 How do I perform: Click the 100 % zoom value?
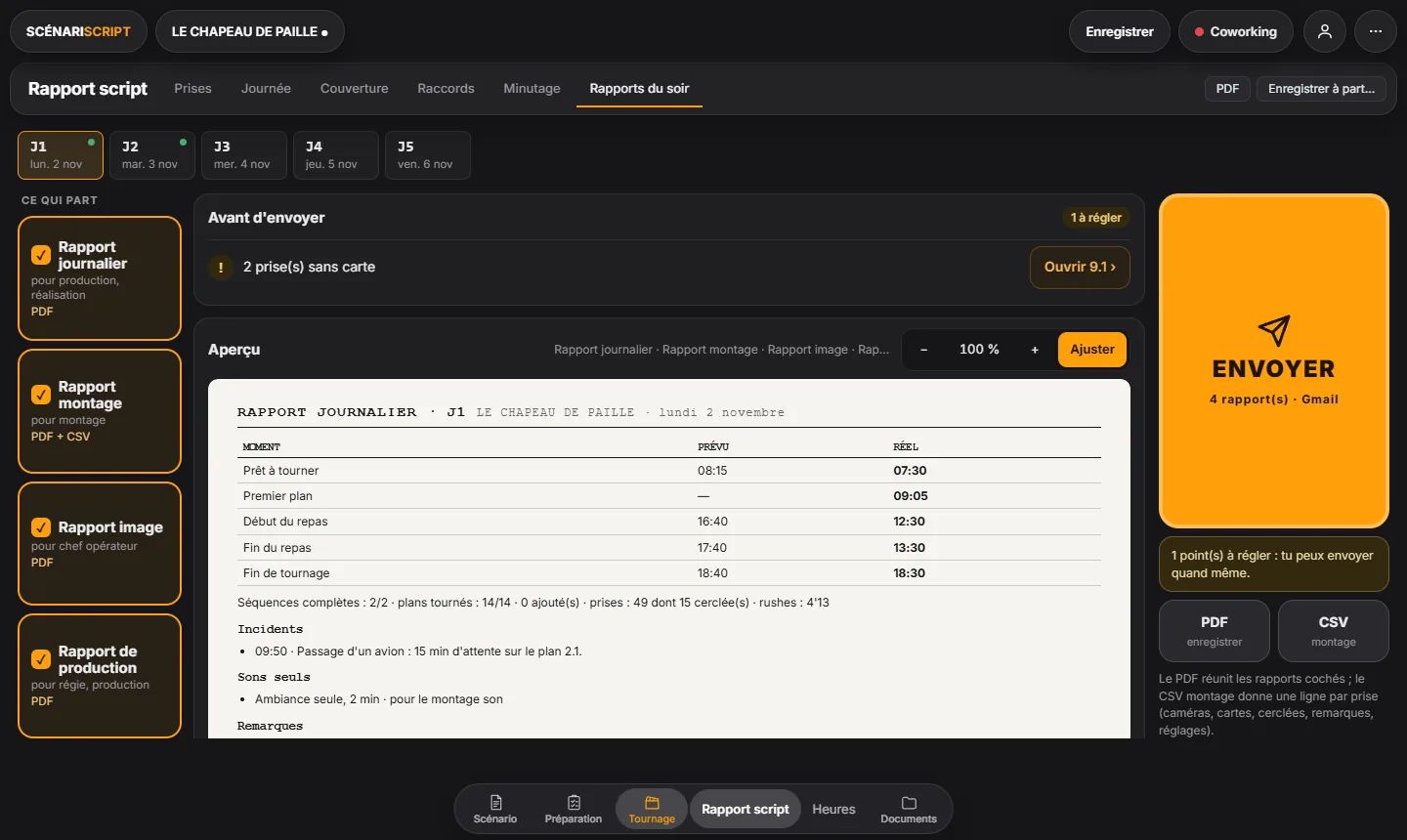pos(979,350)
